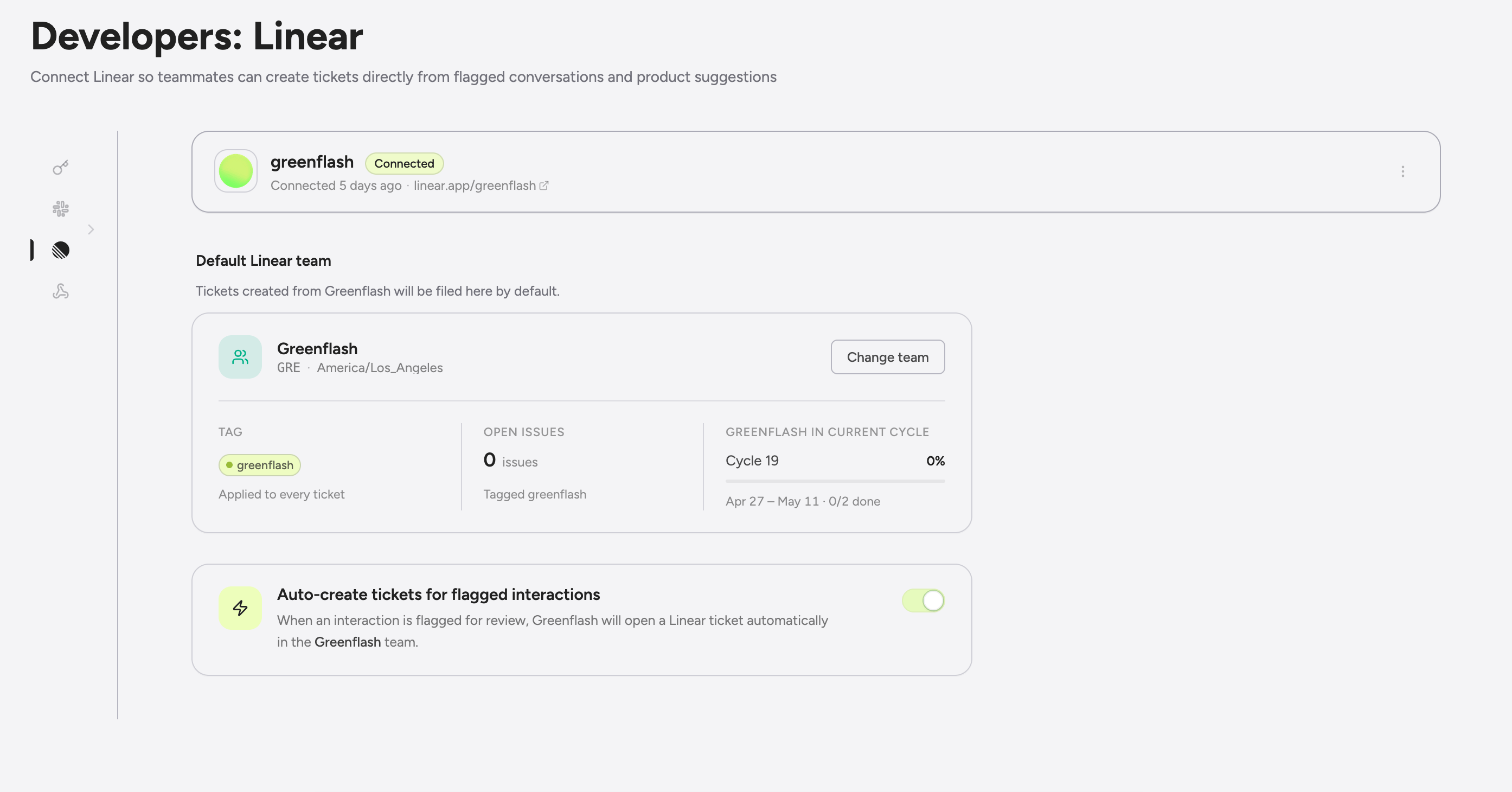1512x792 pixels.
Task: Click the Cycle 19 progress bar
Action: click(835, 481)
